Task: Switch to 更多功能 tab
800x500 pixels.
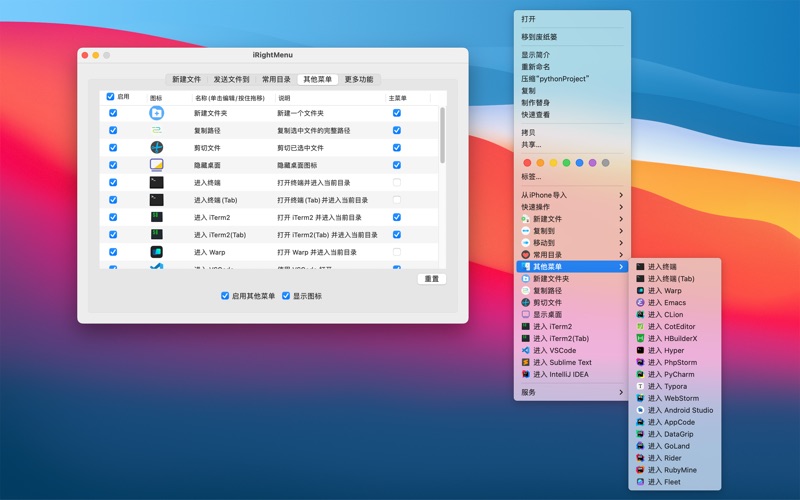Action: point(359,79)
